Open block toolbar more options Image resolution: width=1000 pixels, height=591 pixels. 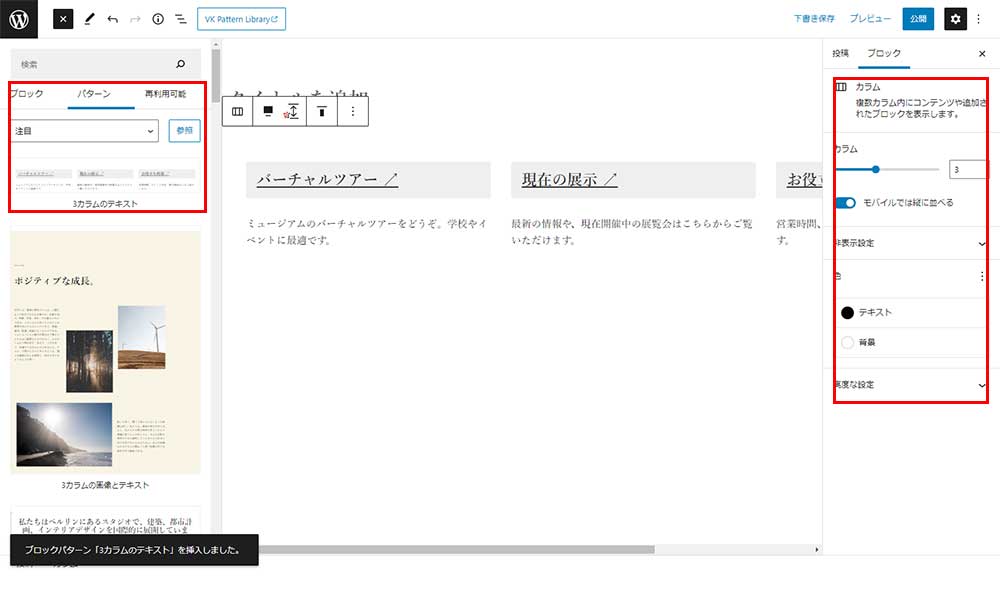(353, 112)
